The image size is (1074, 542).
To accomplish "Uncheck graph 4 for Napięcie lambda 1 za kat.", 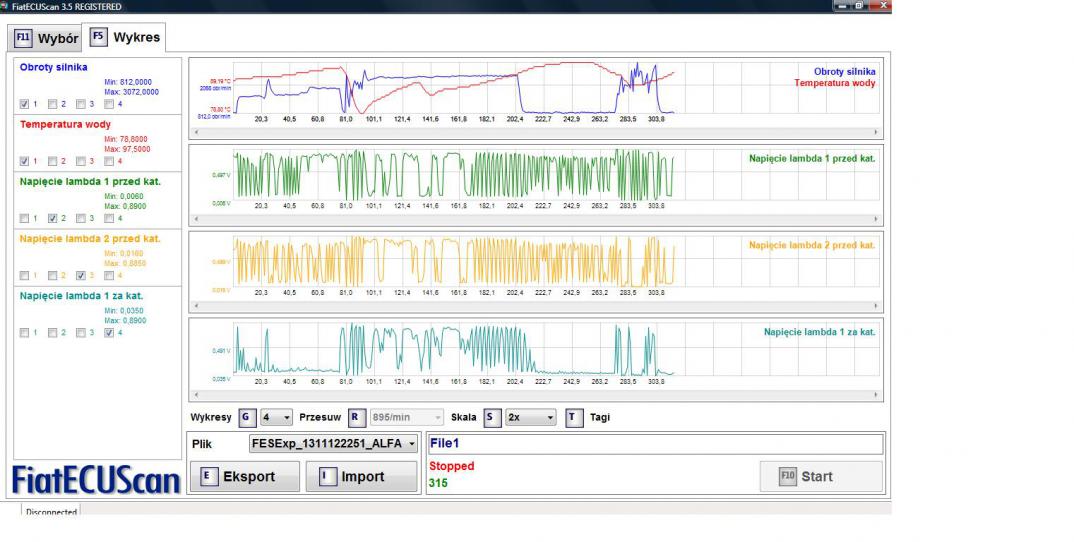I will [109, 332].
